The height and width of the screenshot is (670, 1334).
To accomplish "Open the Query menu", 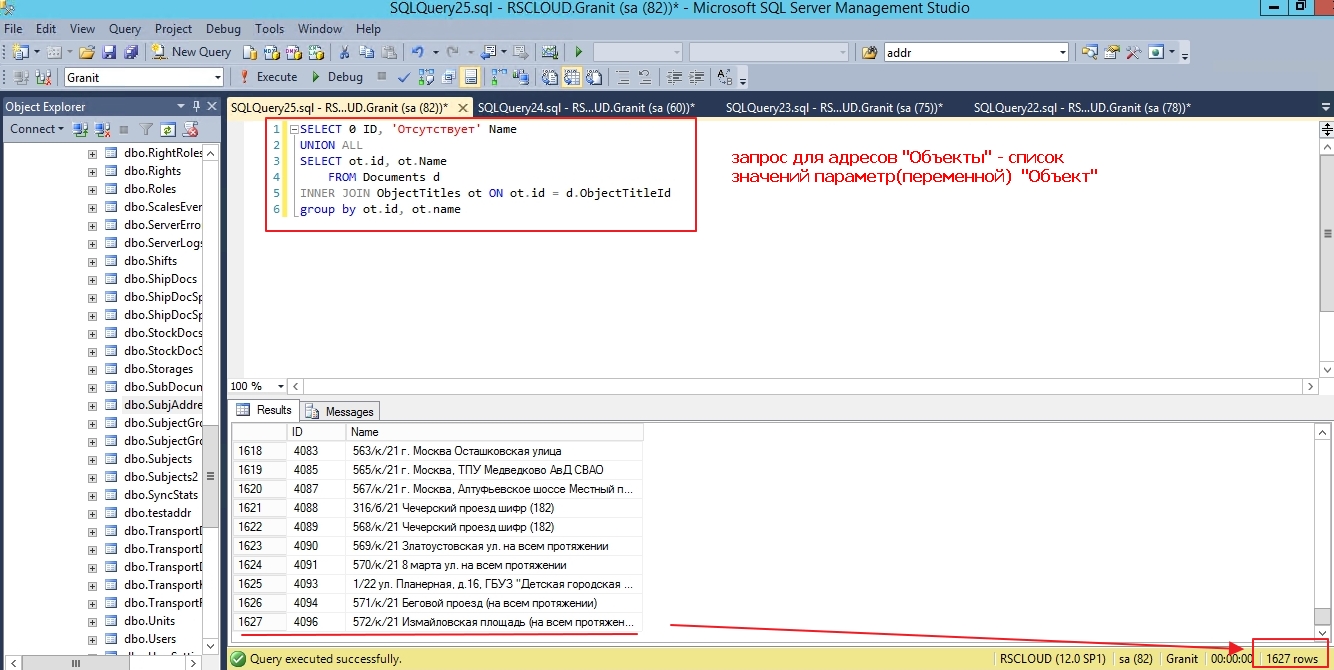I will coord(125,29).
